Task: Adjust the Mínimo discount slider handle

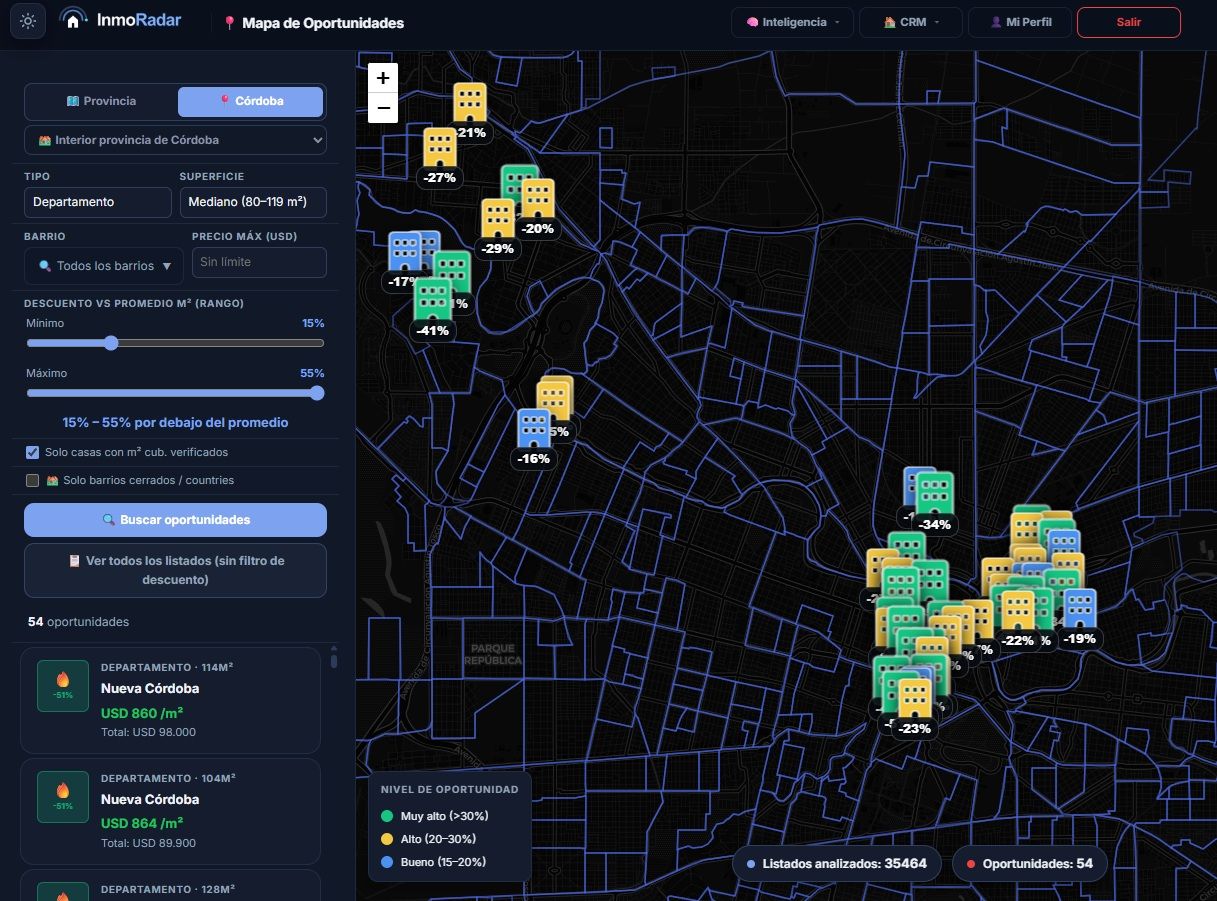Action: pos(111,343)
